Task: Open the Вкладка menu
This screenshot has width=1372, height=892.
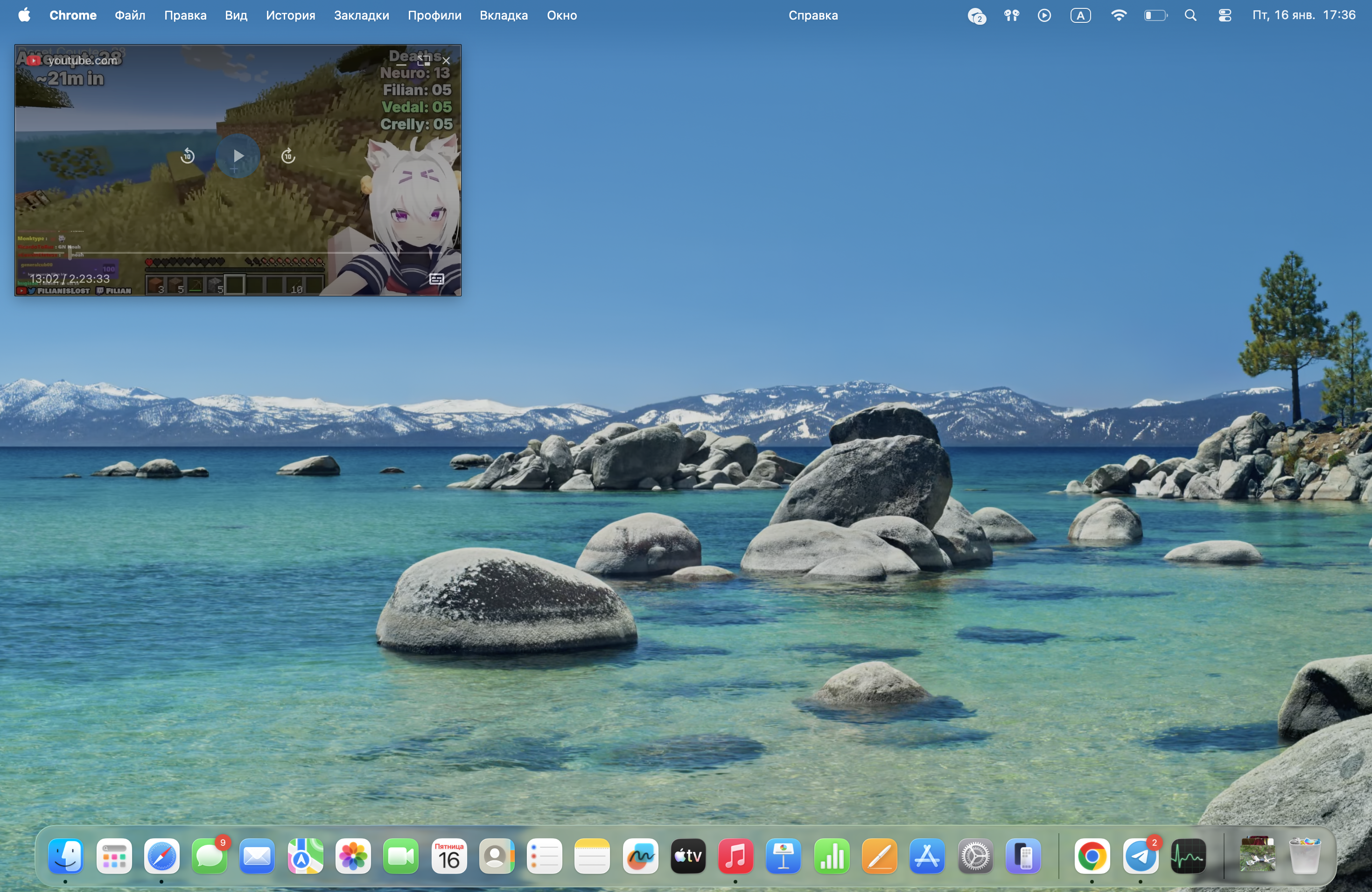Action: click(503, 15)
